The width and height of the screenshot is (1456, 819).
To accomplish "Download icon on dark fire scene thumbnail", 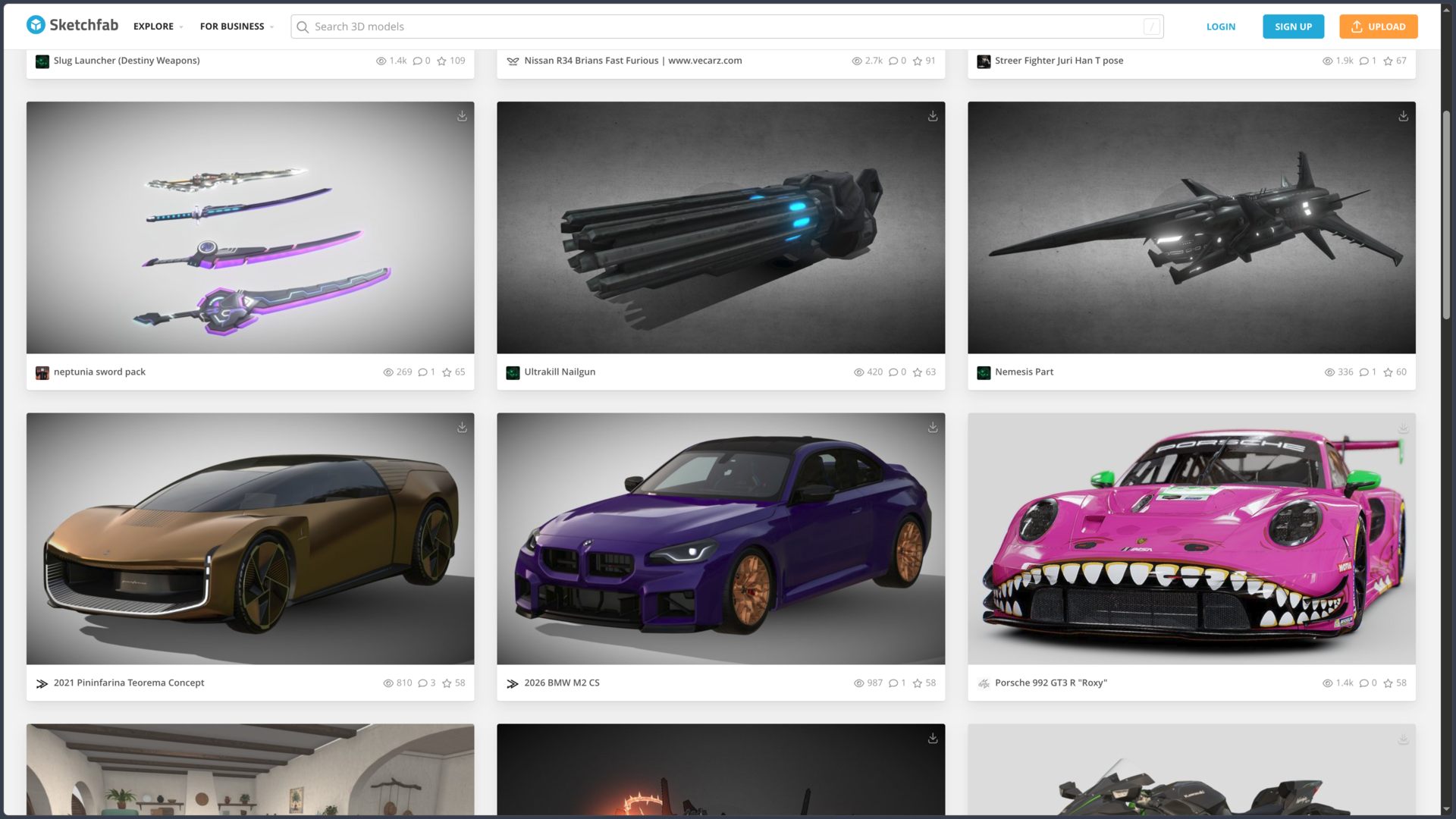I will [x=933, y=739].
